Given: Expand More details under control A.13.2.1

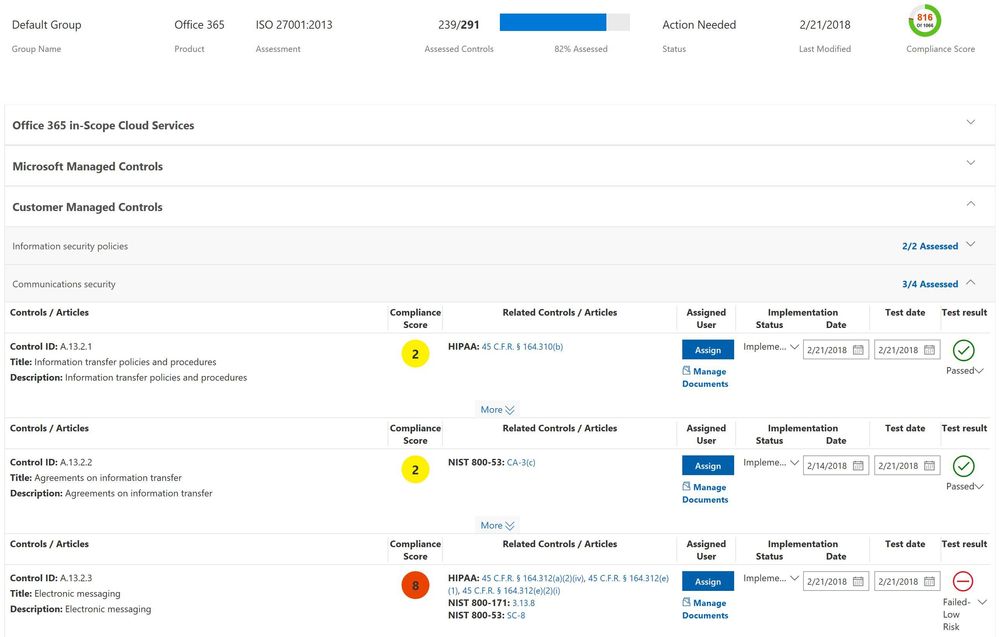Looking at the screenshot, I should pyautogui.click(x=497, y=410).
